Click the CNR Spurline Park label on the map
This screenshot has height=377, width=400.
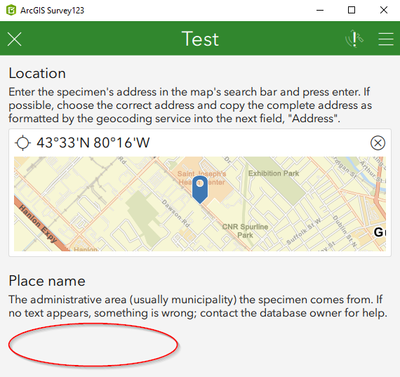tap(245, 231)
